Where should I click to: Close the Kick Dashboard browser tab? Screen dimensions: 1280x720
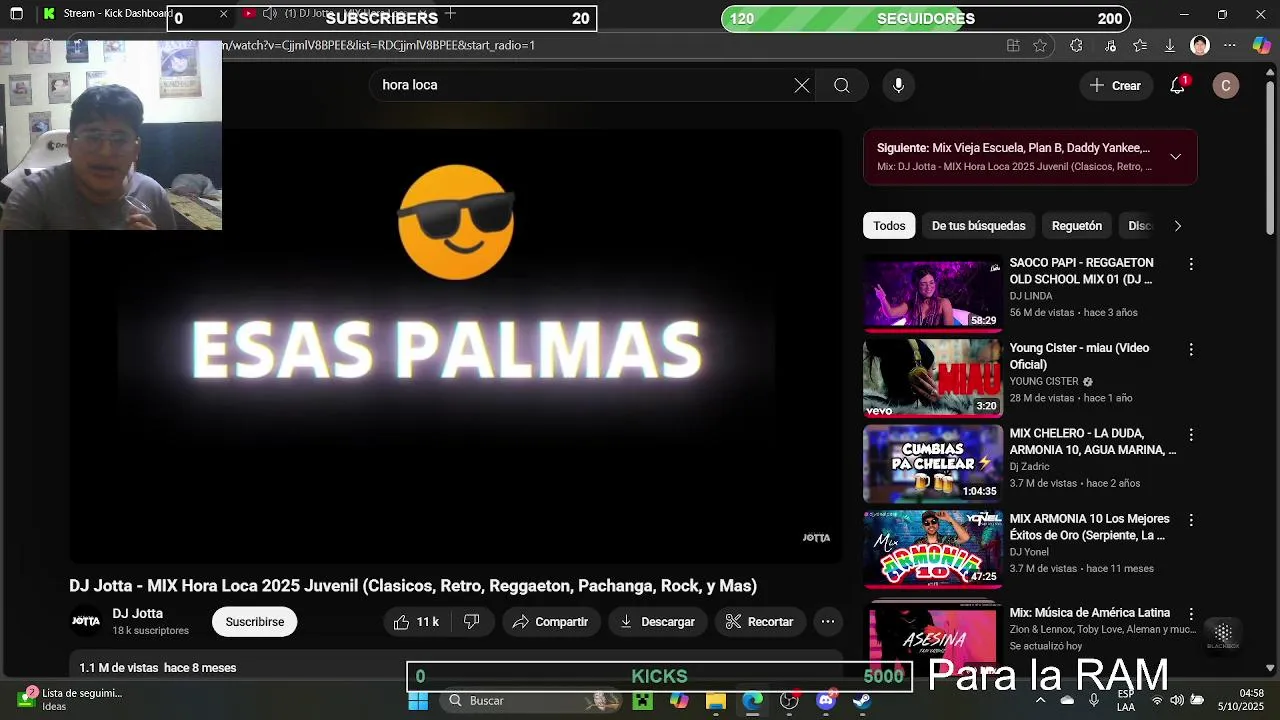(223, 14)
